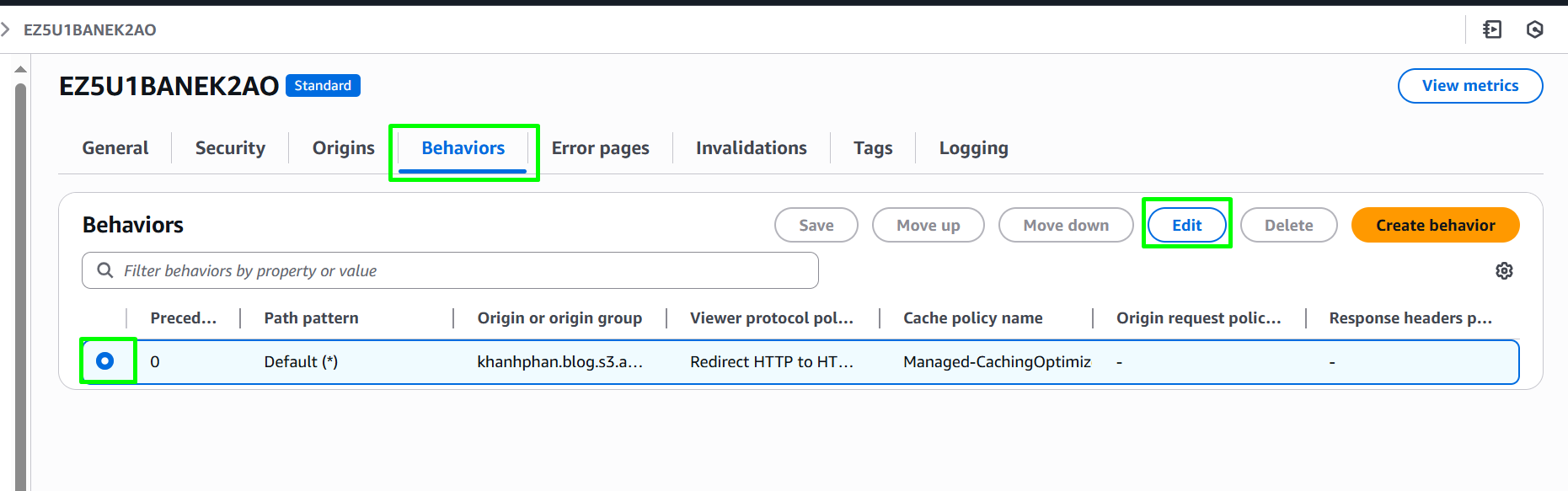
Task: Open the Security tab
Action: pyautogui.click(x=230, y=148)
